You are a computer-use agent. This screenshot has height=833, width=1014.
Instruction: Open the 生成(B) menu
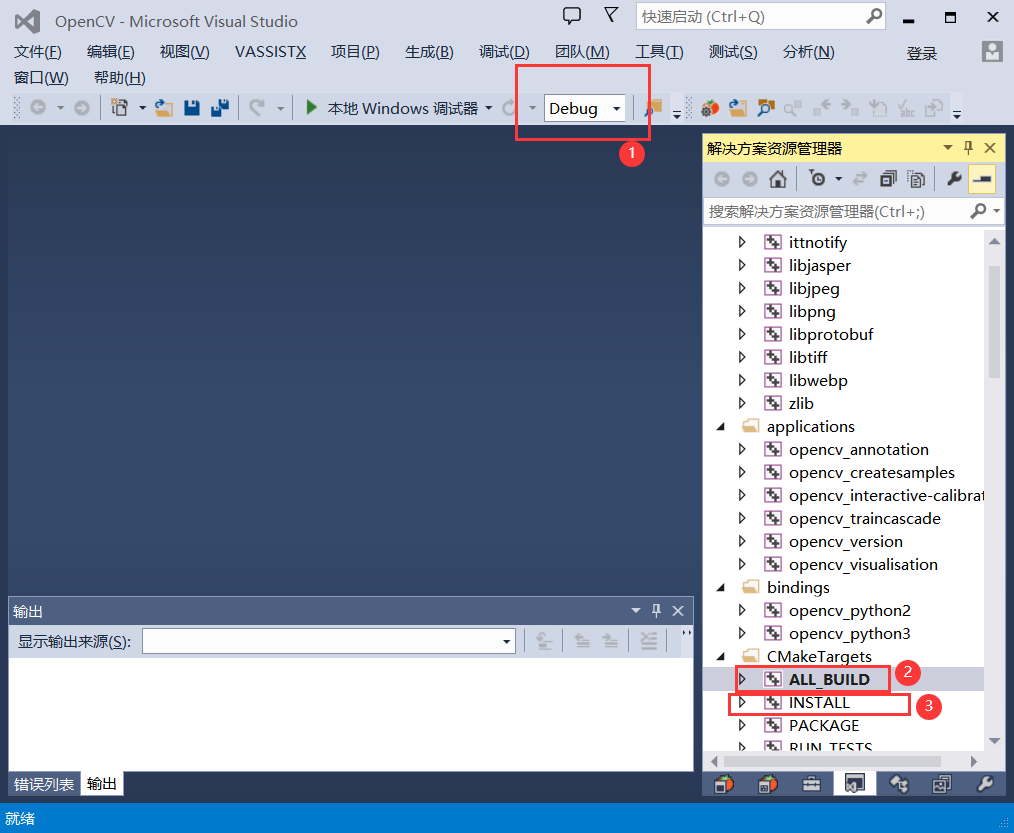[x=428, y=52]
